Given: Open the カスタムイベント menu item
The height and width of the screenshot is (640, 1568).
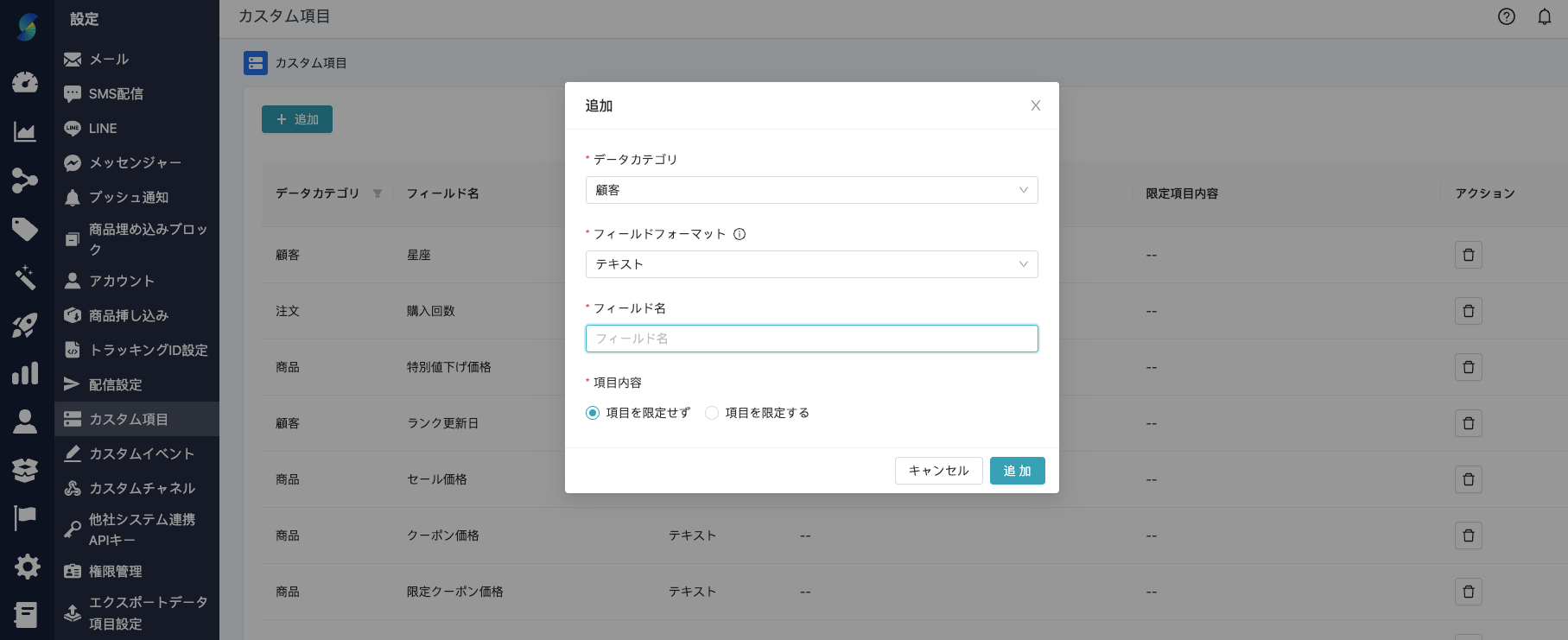Looking at the screenshot, I should pos(141,453).
